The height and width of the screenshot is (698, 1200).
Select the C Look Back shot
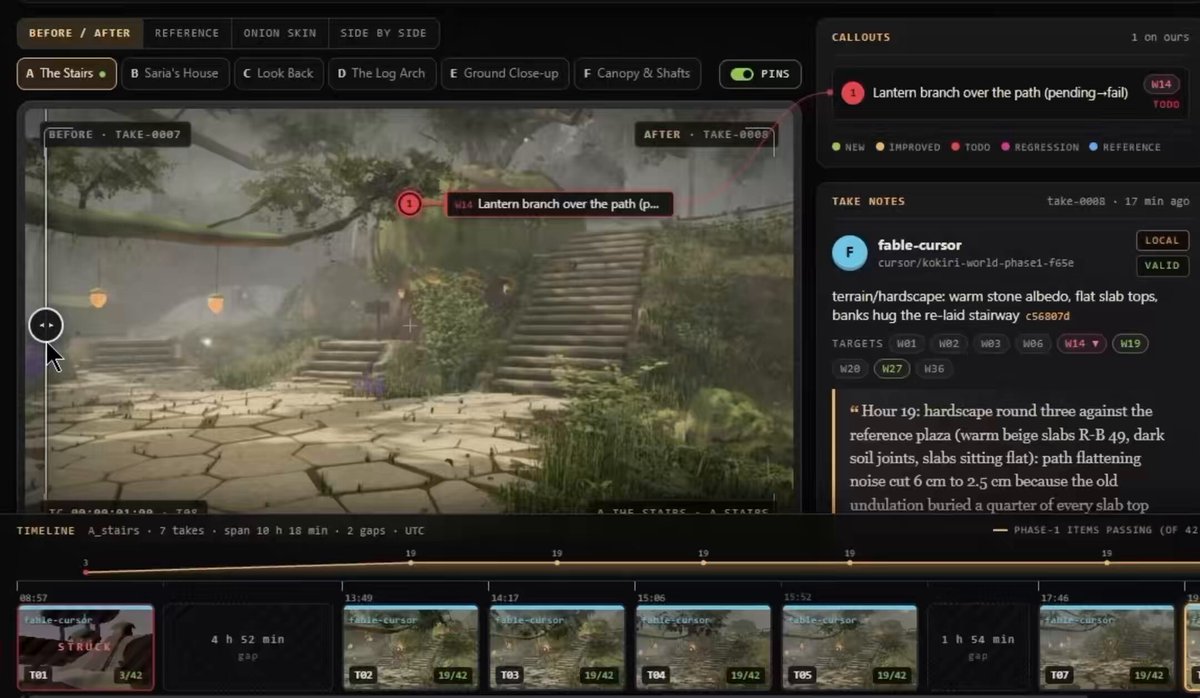coord(278,74)
